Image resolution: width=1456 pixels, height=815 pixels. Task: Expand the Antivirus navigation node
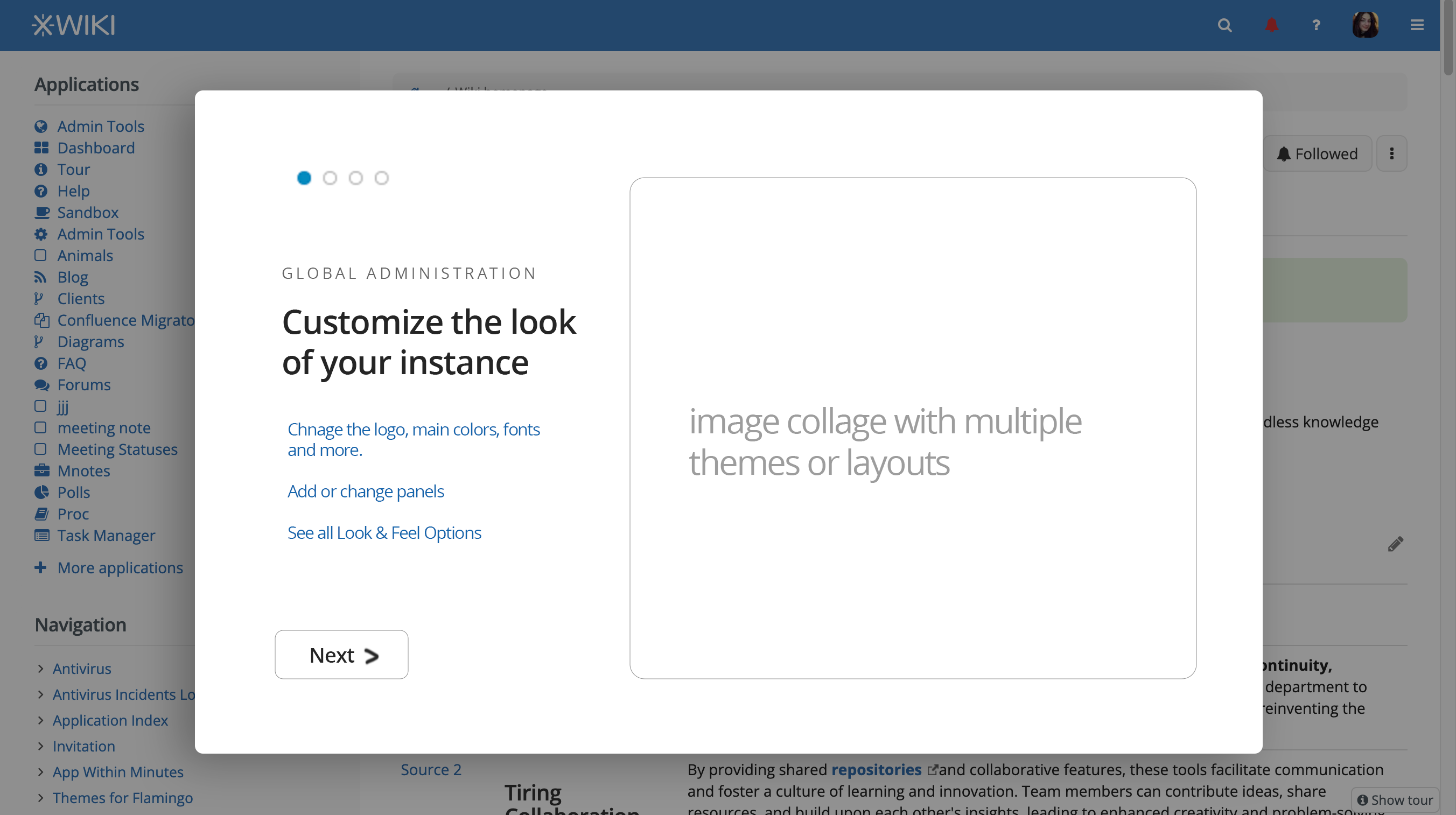pos(41,669)
